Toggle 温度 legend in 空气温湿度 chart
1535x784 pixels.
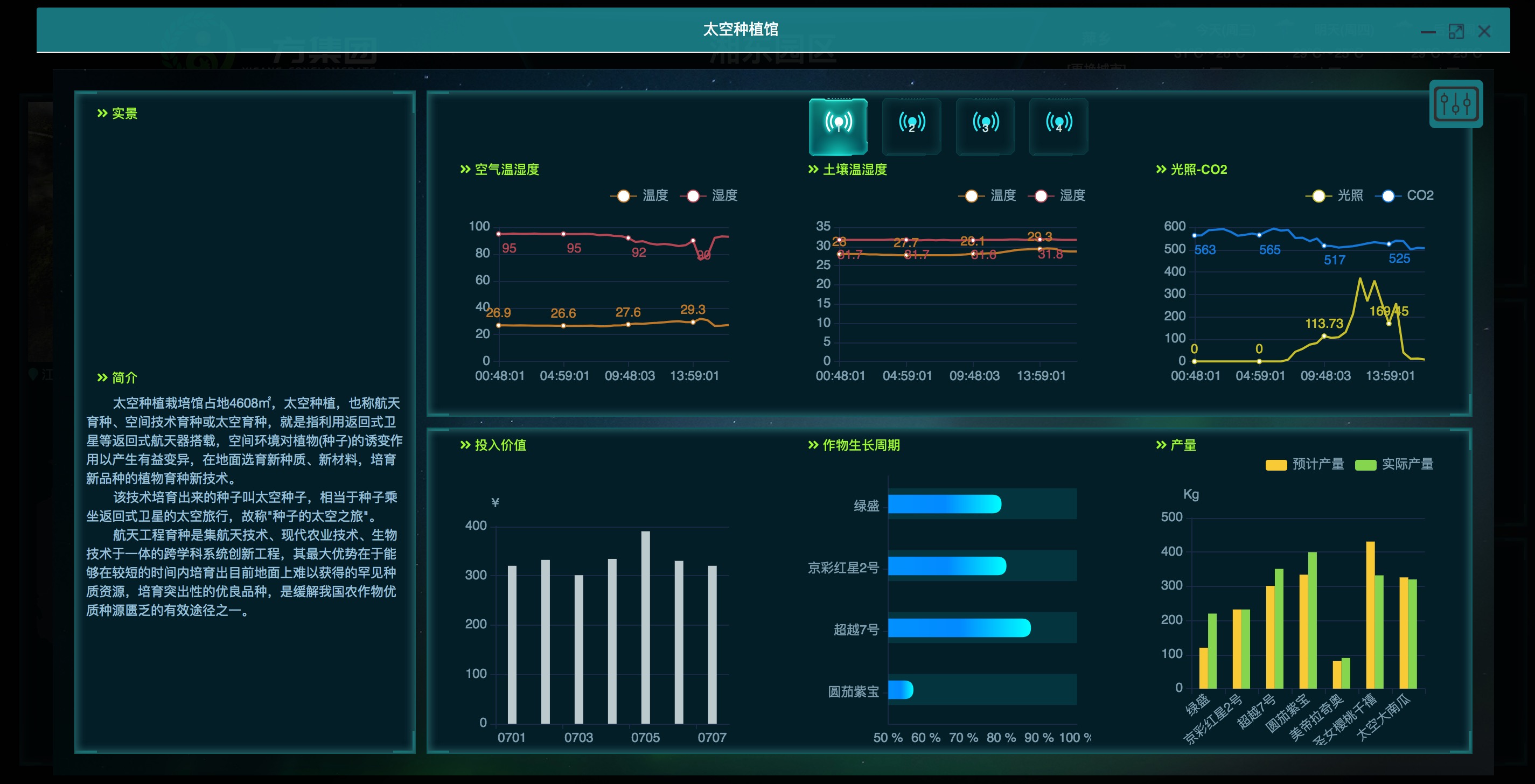(639, 195)
